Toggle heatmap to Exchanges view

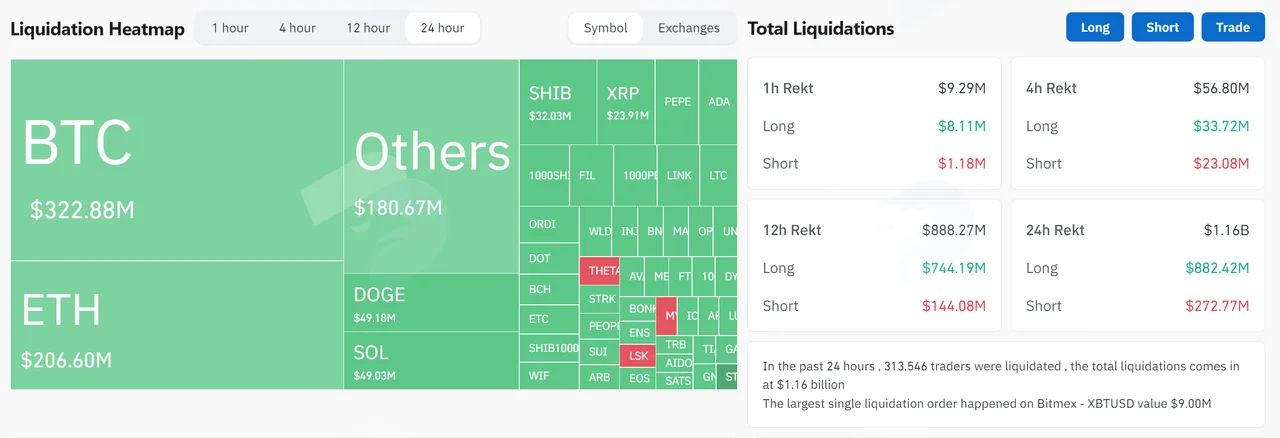tap(689, 28)
